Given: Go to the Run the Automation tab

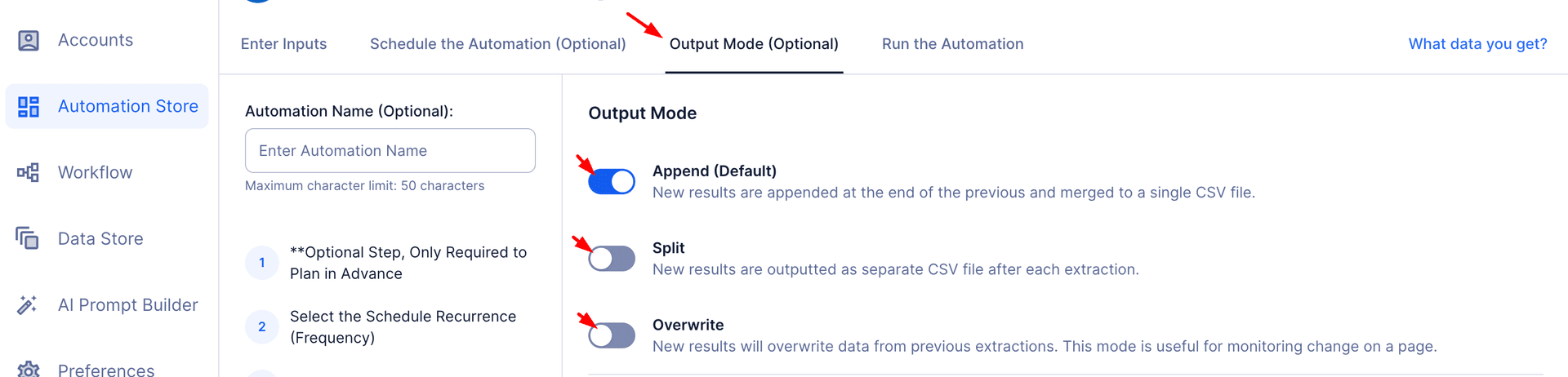Looking at the screenshot, I should (x=952, y=44).
